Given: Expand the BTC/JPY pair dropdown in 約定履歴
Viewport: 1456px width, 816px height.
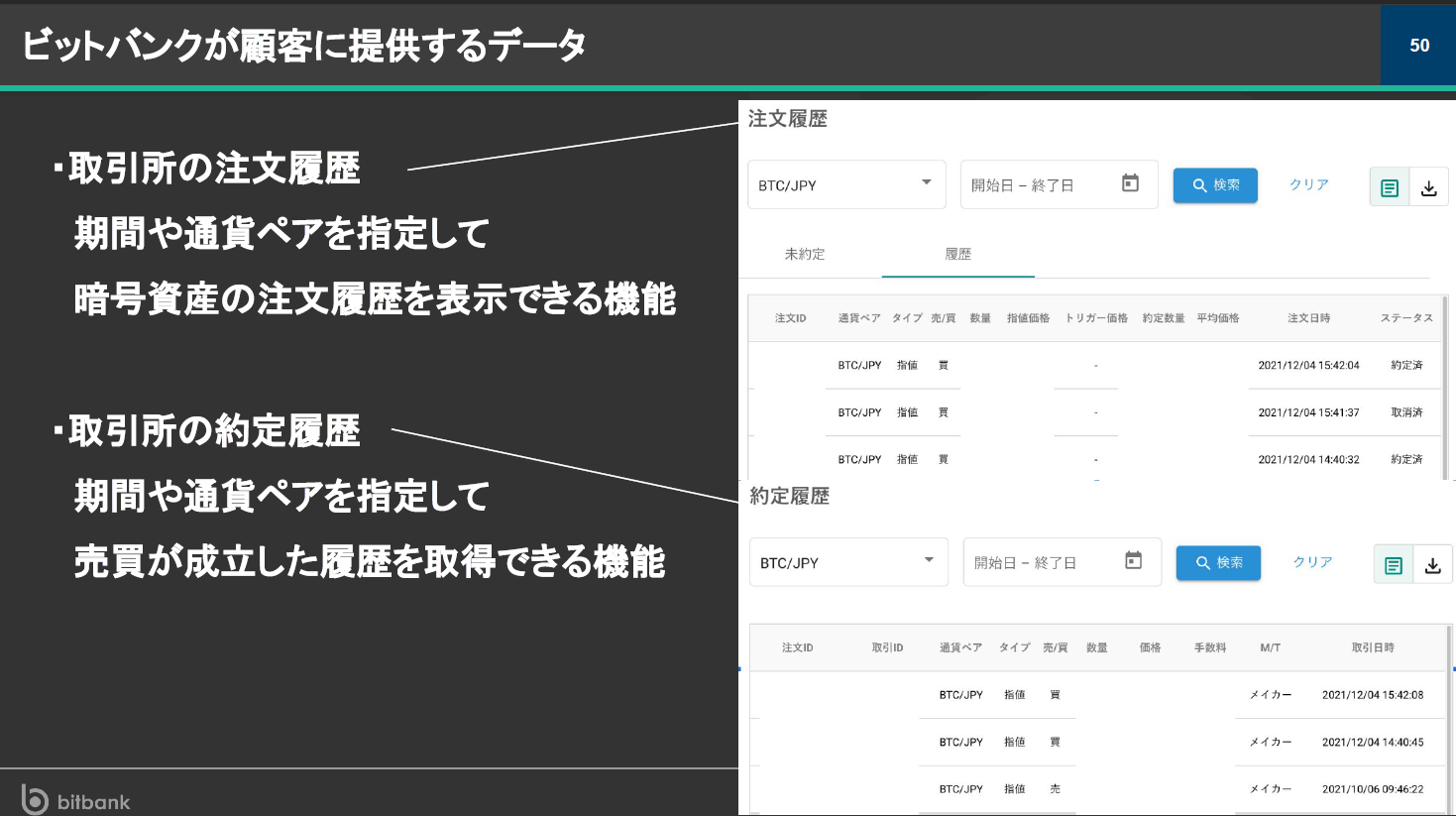Looking at the screenshot, I should click(x=848, y=562).
